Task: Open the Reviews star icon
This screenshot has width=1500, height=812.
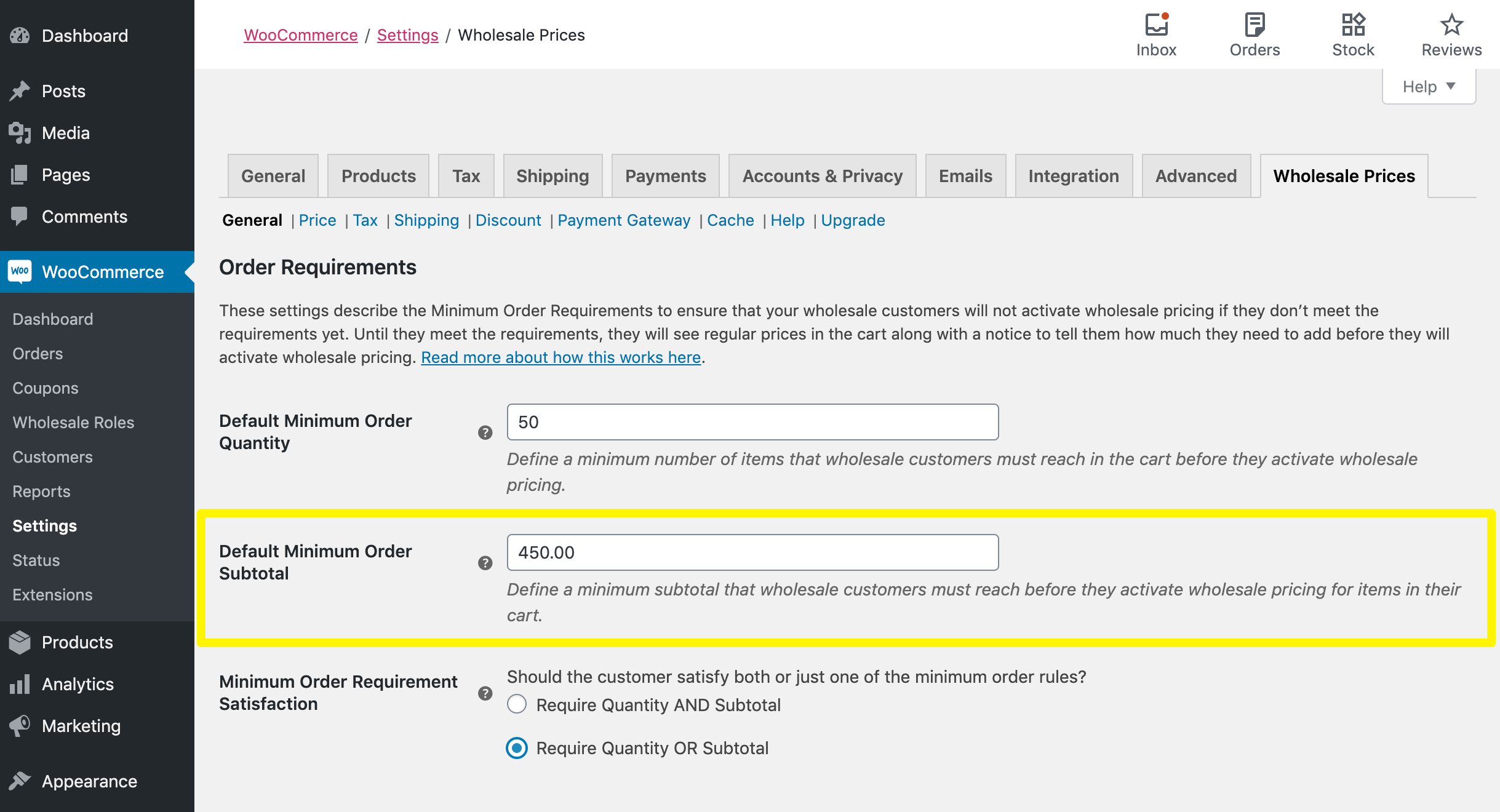Action: pyautogui.click(x=1451, y=25)
